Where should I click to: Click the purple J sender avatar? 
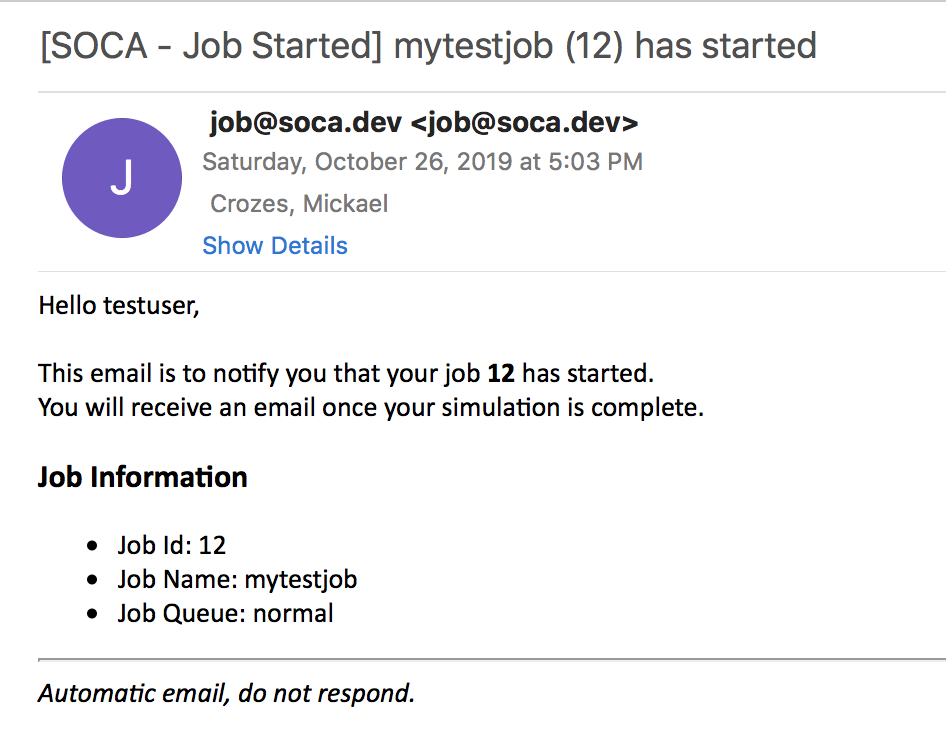click(x=122, y=178)
